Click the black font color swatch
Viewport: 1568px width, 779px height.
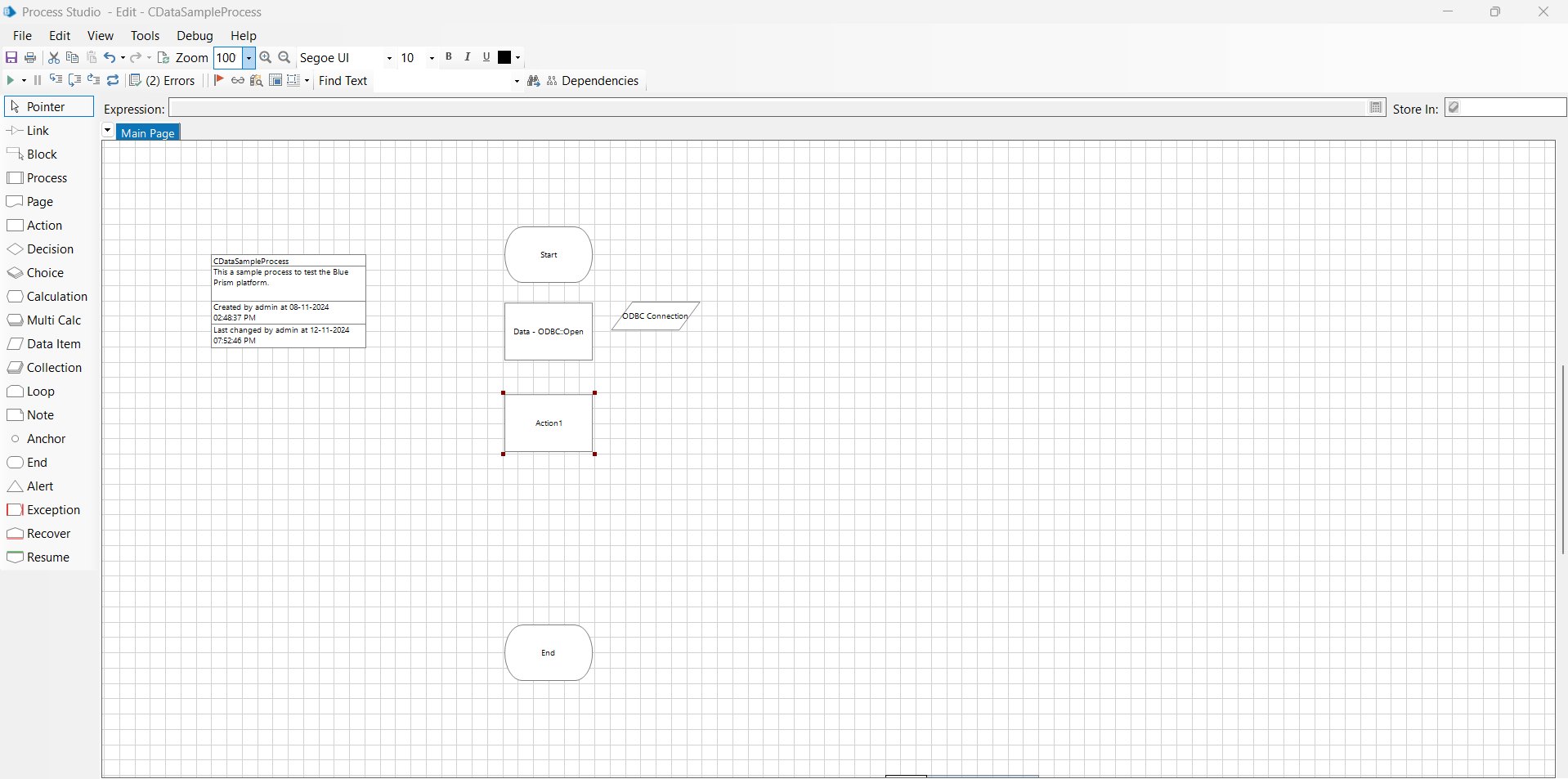point(504,57)
